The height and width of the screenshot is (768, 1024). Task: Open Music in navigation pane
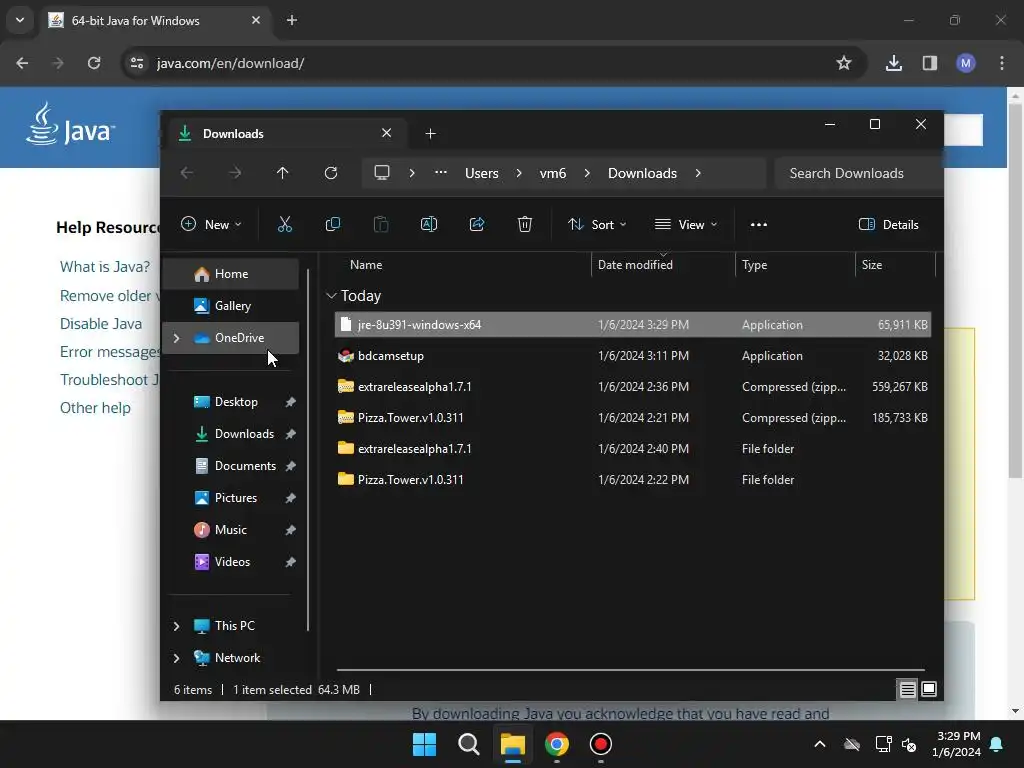point(231,530)
